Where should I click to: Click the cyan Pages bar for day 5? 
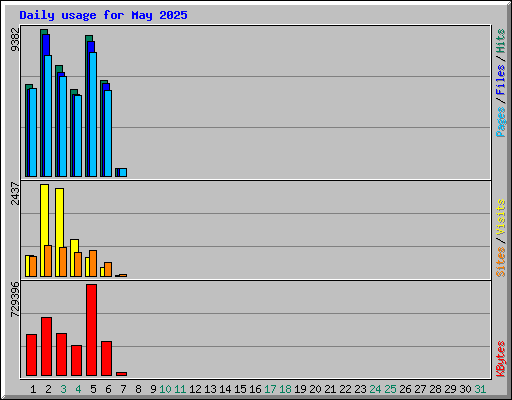(93, 114)
